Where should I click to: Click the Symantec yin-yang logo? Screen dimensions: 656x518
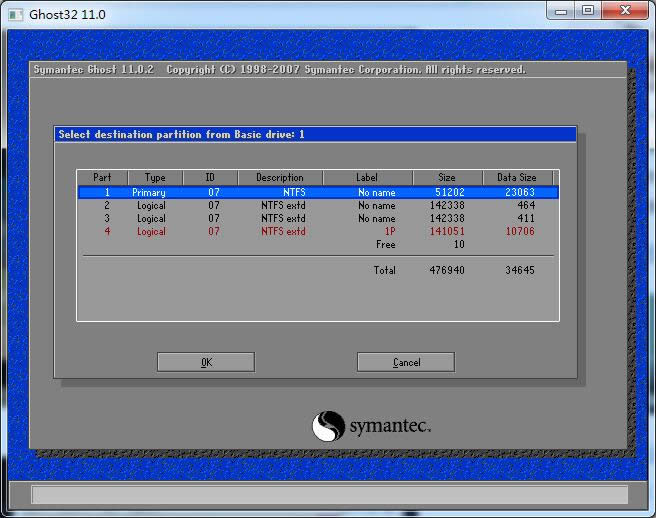tap(328, 427)
